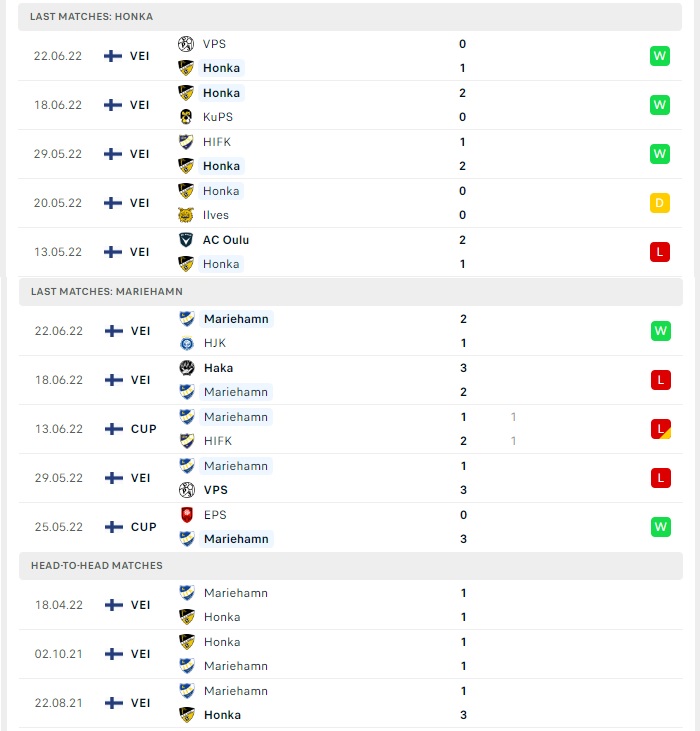Screen dimensions: 700x731
Task: Click the red EPS club crest
Action: tap(187, 515)
